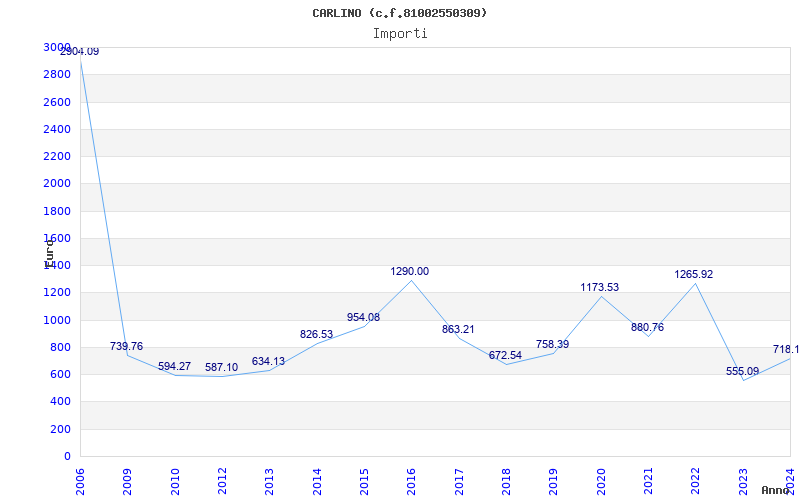This screenshot has height=500, width=800.
Task: Click the 2009 x-axis year label
Action: pyautogui.click(x=128, y=482)
